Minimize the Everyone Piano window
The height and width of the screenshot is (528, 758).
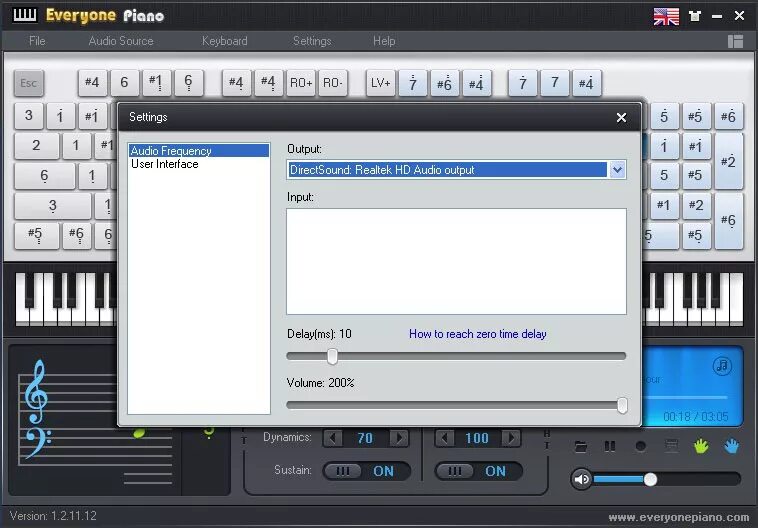pyautogui.click(x=717, y=16)
